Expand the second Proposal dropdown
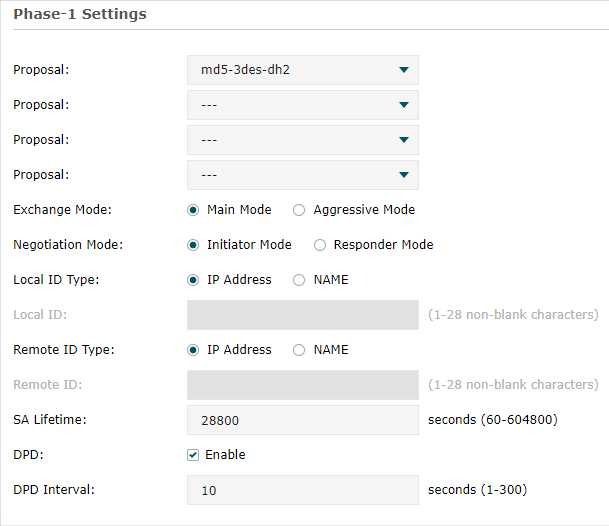609x526 pixels. [x=303, y=105]
